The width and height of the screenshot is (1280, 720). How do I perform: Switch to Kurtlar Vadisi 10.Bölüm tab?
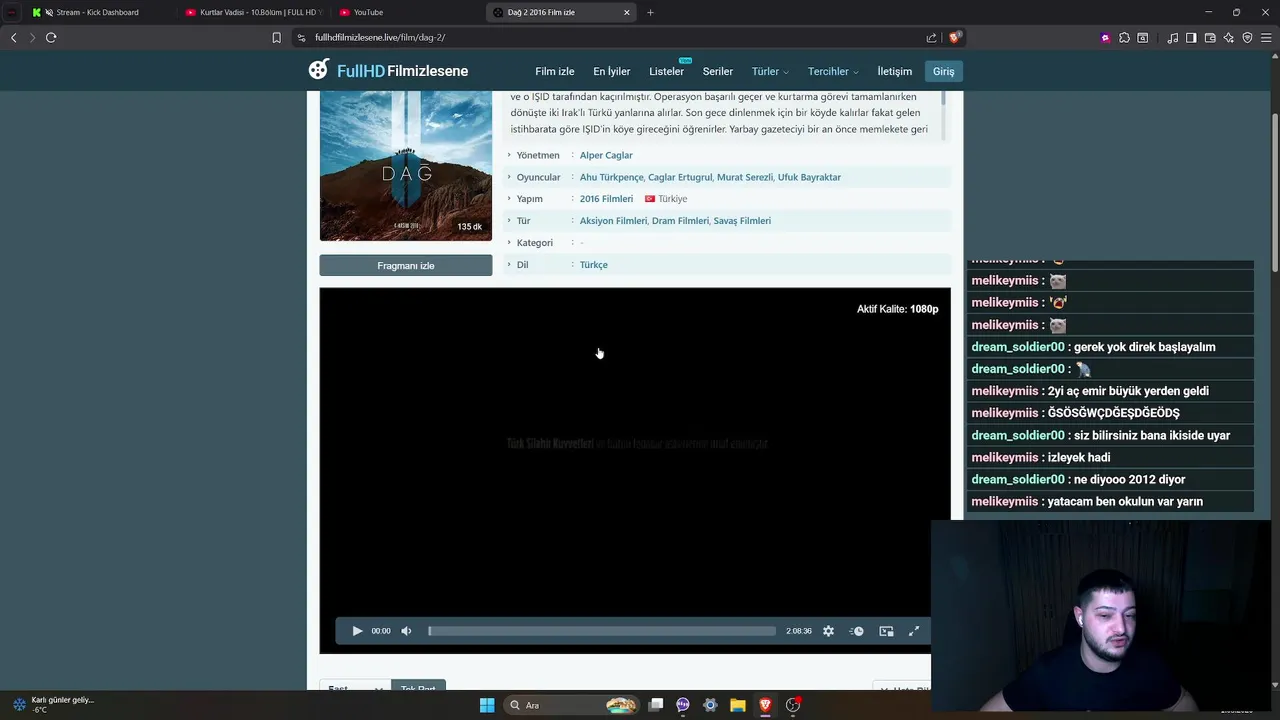254,12
